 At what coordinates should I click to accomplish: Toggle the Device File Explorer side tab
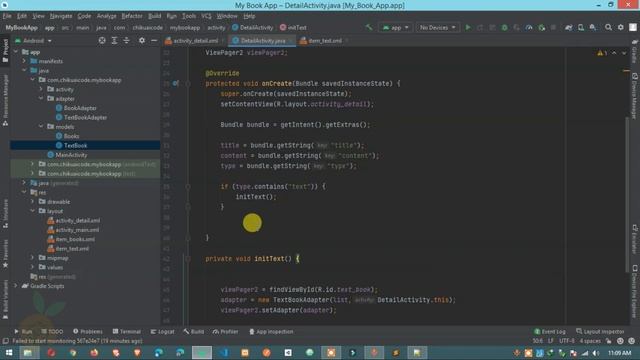tap(635, 291)
